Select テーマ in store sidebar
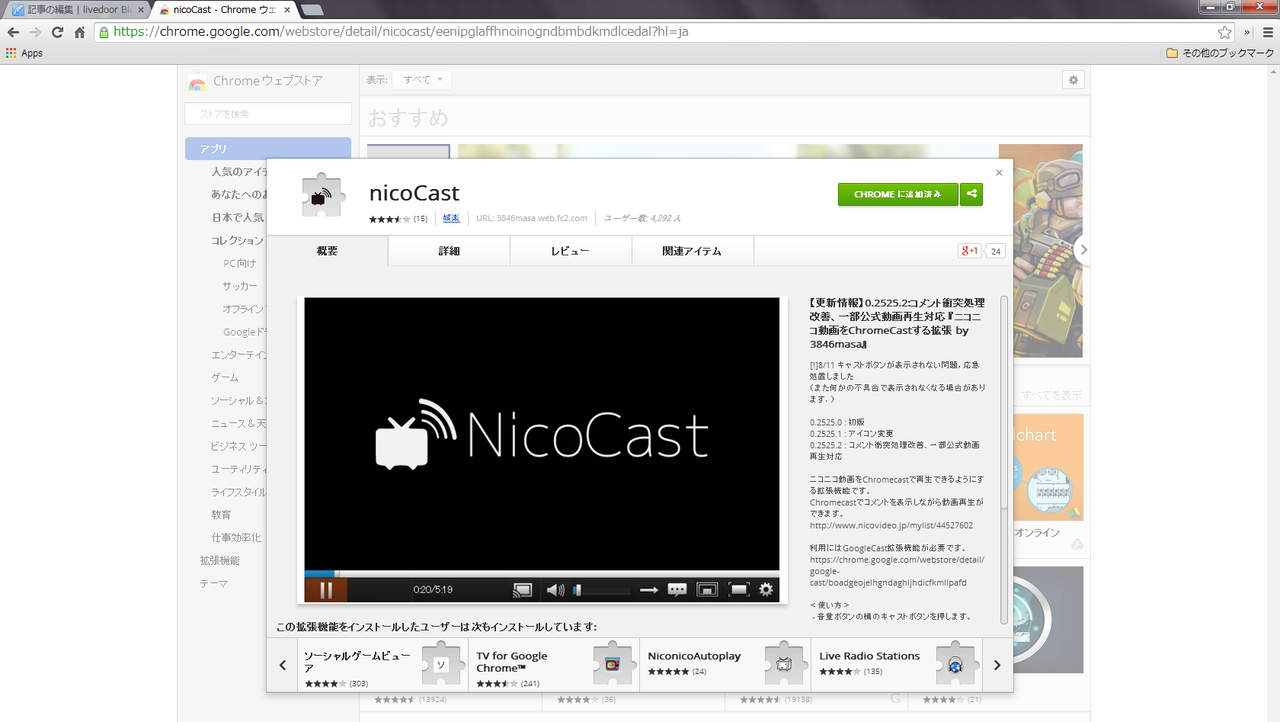The width and height of the screenshot is (1280, 722). (x=212, y=583)
